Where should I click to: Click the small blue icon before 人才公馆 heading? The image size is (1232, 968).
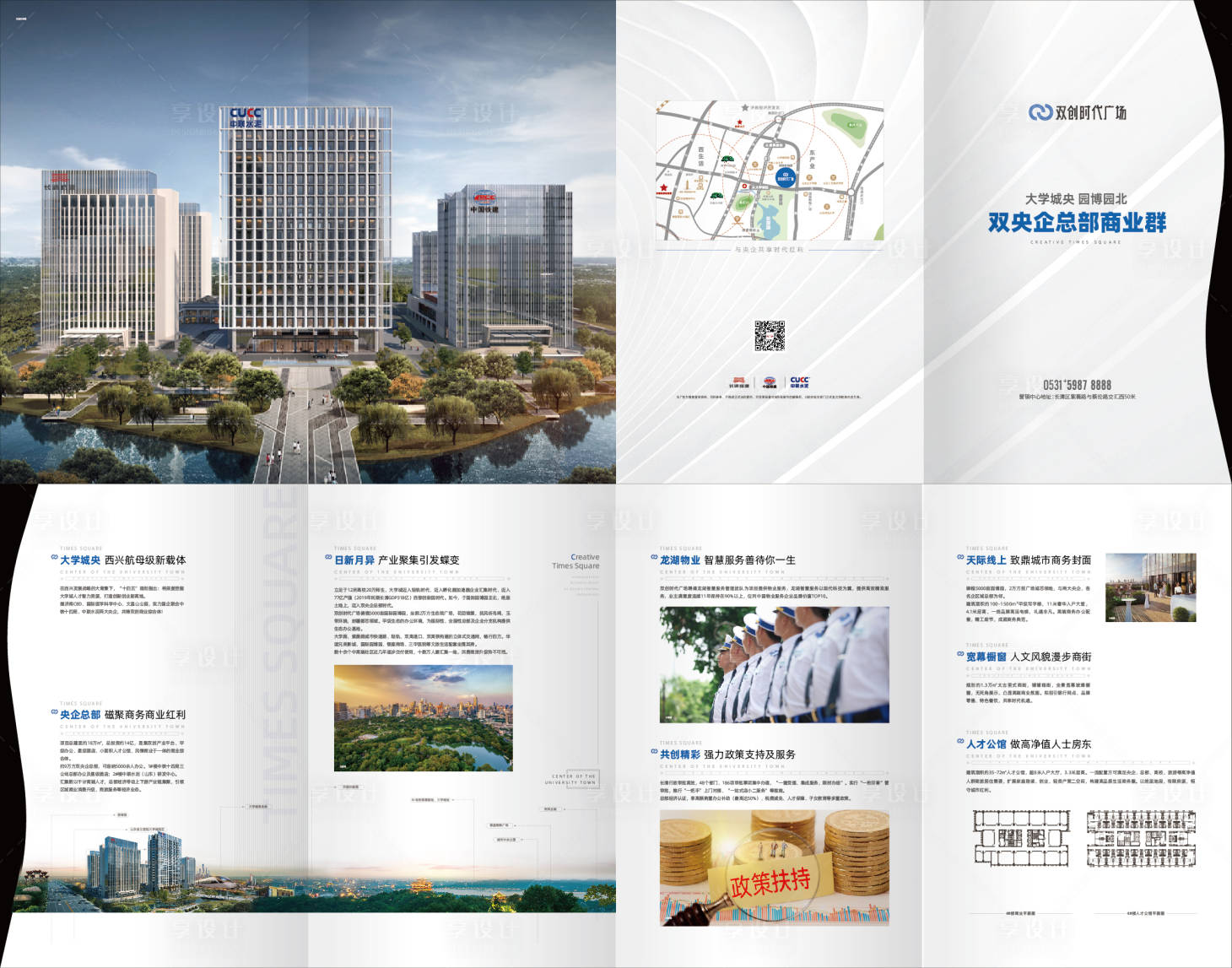(x=960, y=741)
